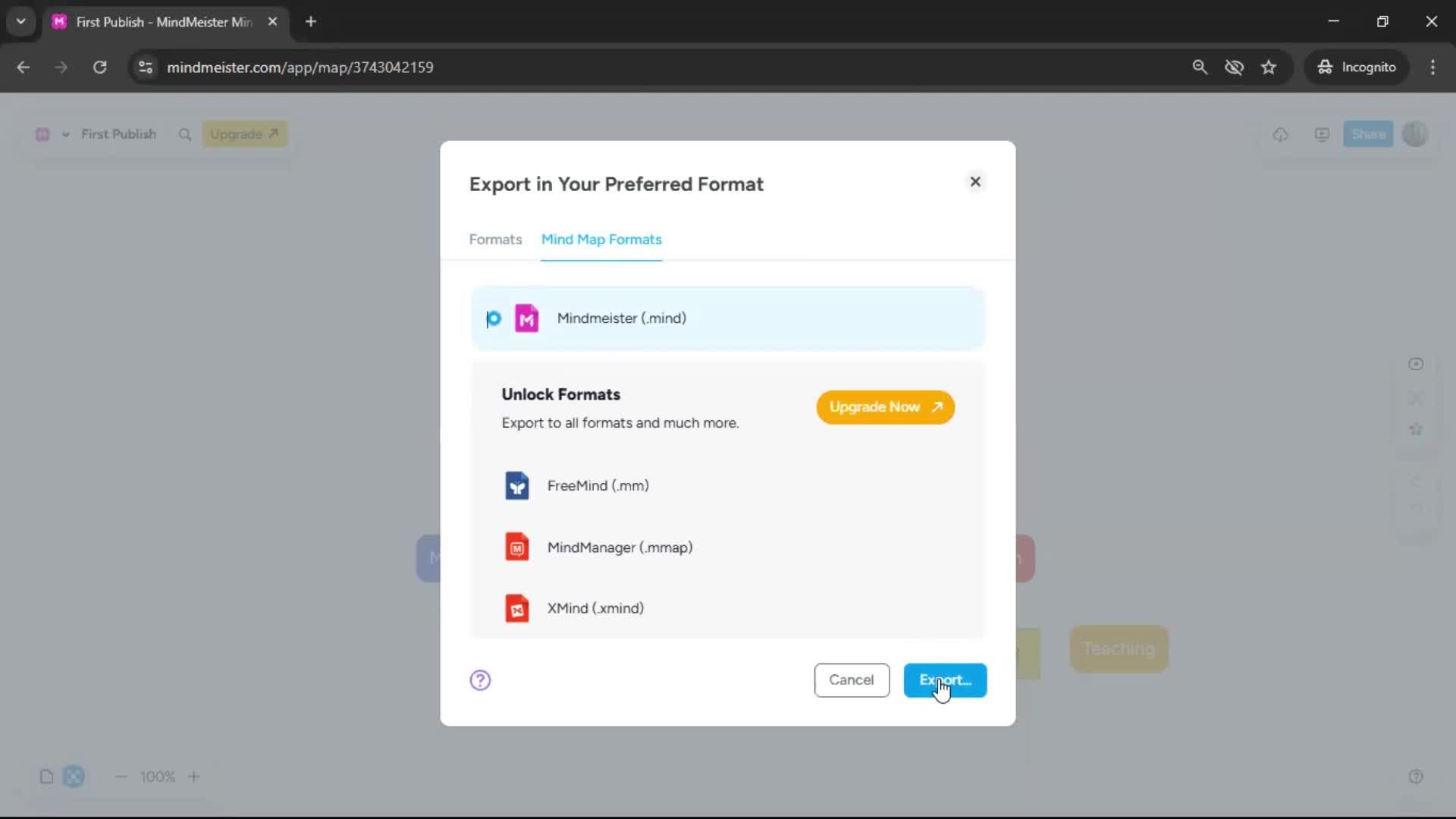Click the cloud download icon

click(x=1280, y=134)
